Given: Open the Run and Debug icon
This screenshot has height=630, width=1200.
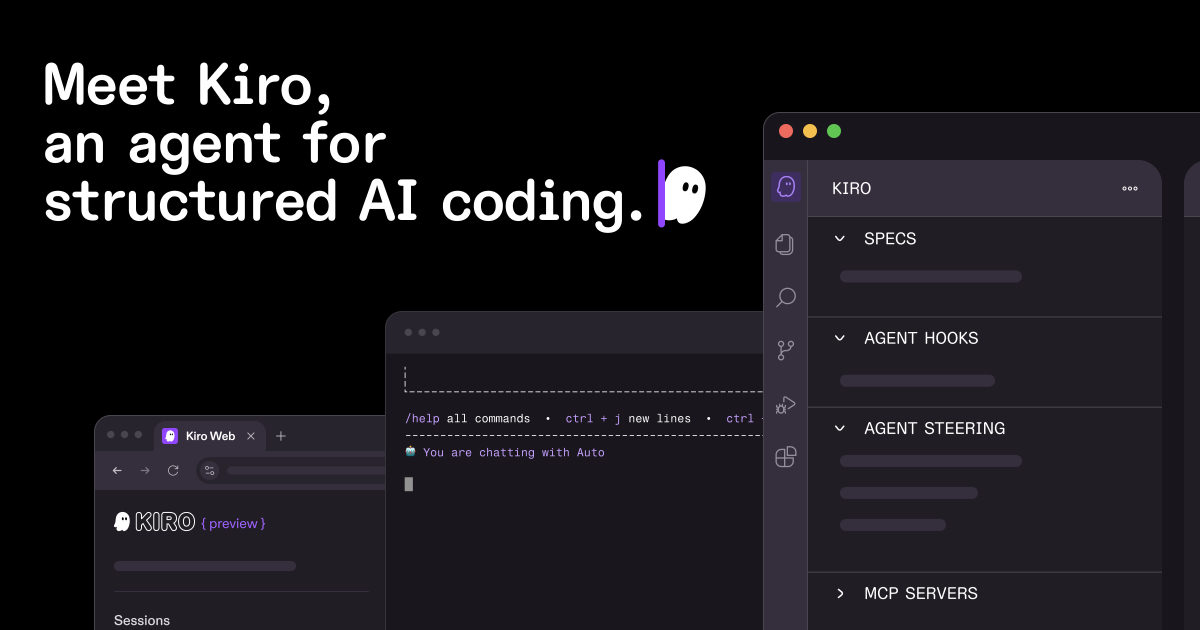Looking at the screenshot, I should [786, 404].
